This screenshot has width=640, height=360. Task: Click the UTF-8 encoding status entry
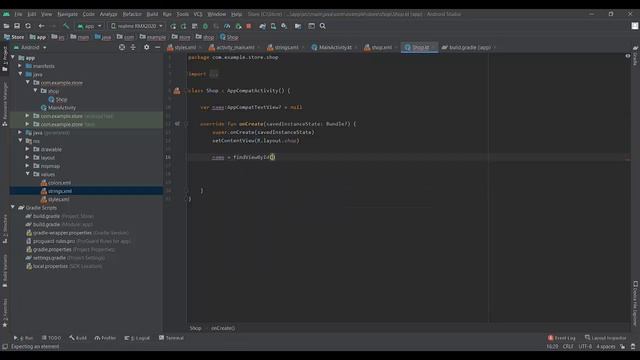coord(585,347)
